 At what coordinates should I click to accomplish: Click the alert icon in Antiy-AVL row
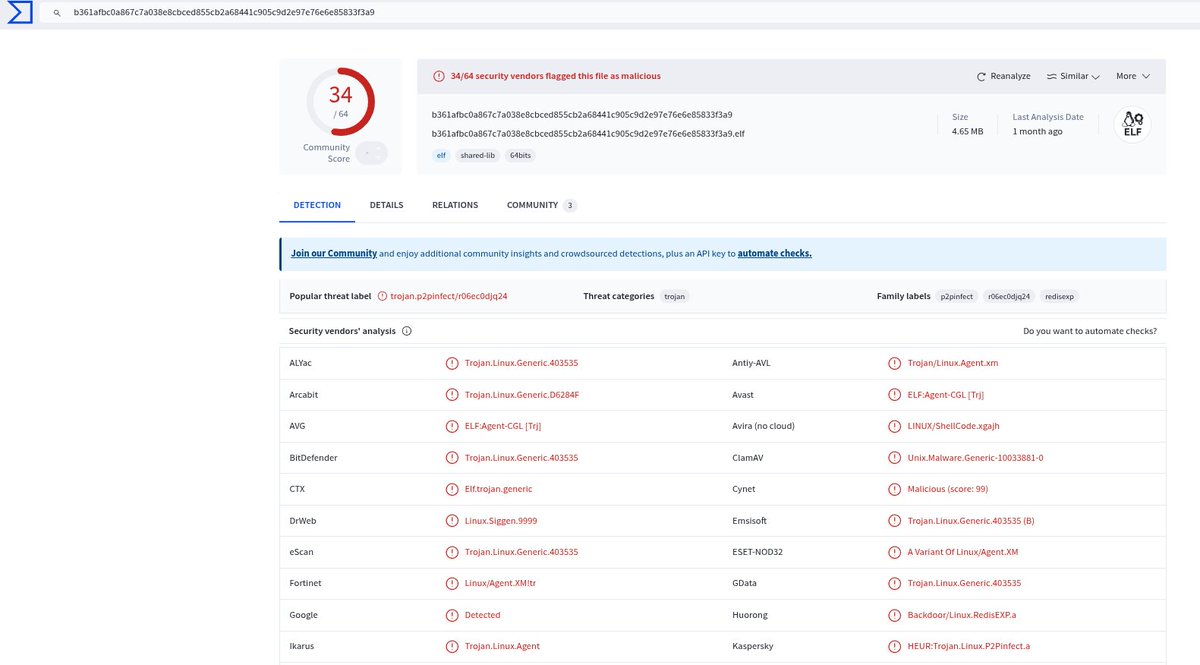[x=895, y=363]
